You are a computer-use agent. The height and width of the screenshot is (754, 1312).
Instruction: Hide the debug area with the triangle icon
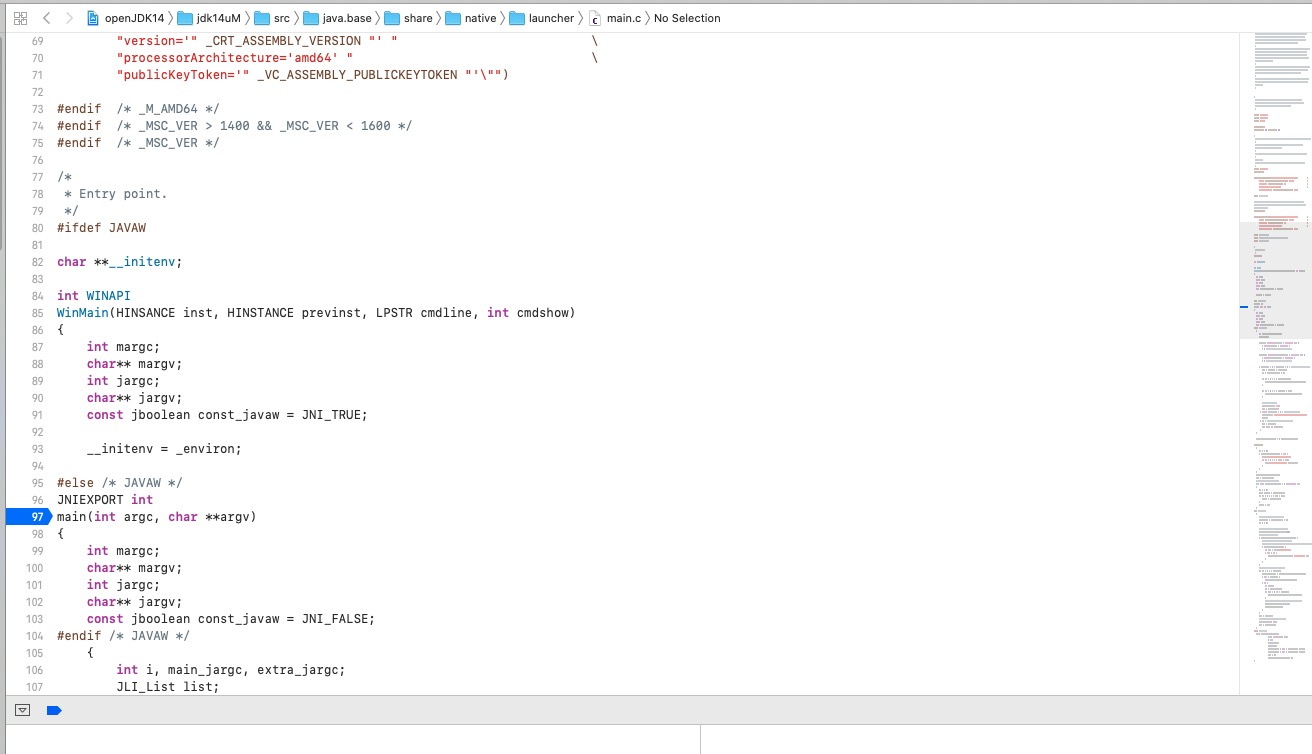(x=23, y=710)
